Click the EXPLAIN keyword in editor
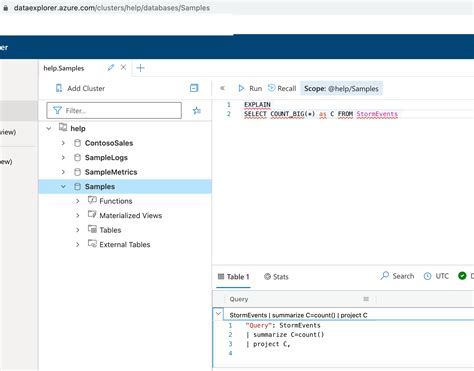 (257, 105)
